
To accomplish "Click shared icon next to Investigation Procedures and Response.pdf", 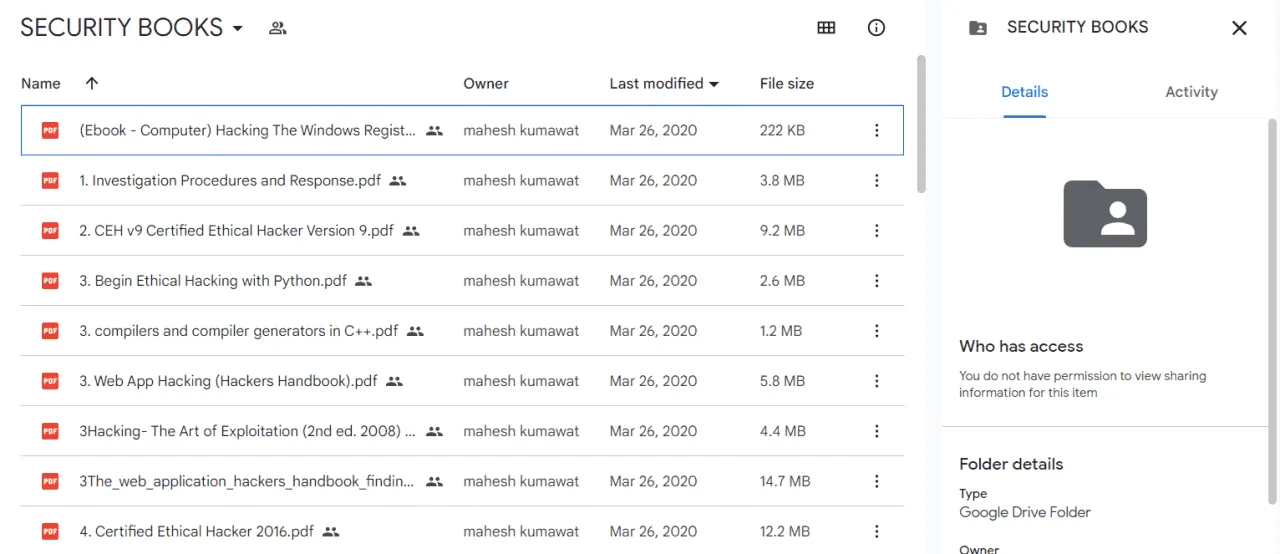I will [x=398, y=181].
